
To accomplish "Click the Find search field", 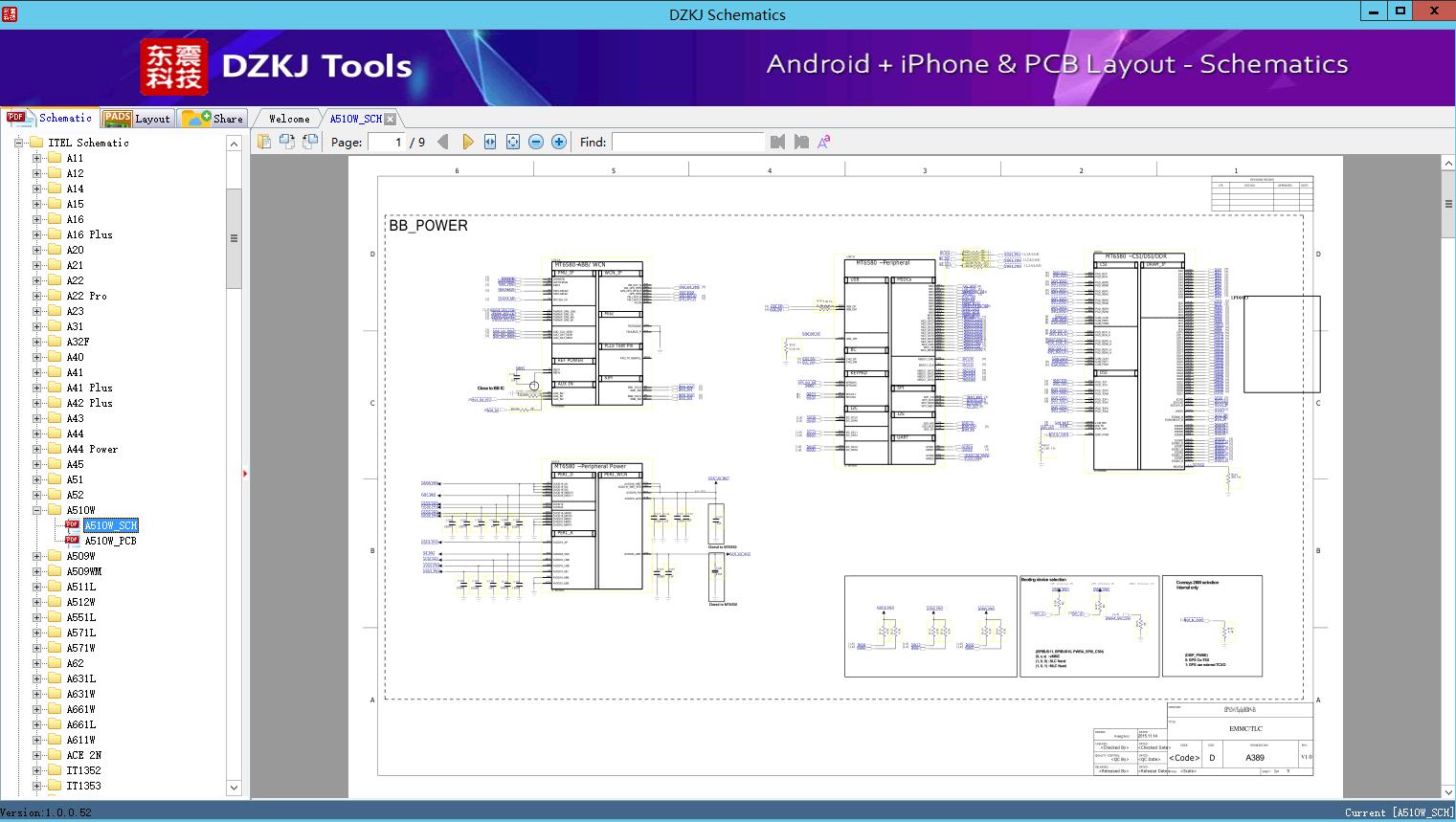I will [x=687, y=142].
